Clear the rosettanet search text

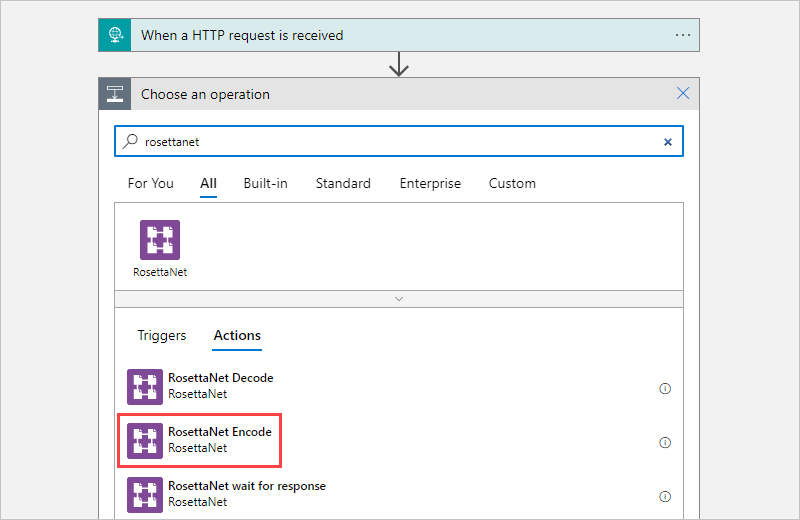pyautogui.click(x=668, y=142)
